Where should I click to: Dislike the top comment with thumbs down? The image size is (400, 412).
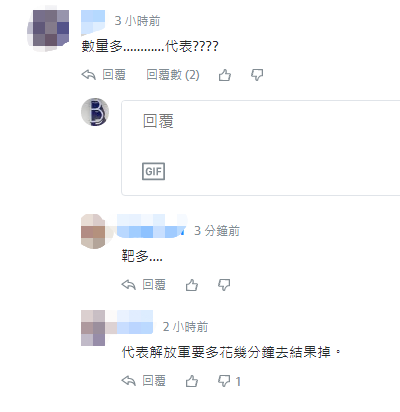click(x=257, y=75)
